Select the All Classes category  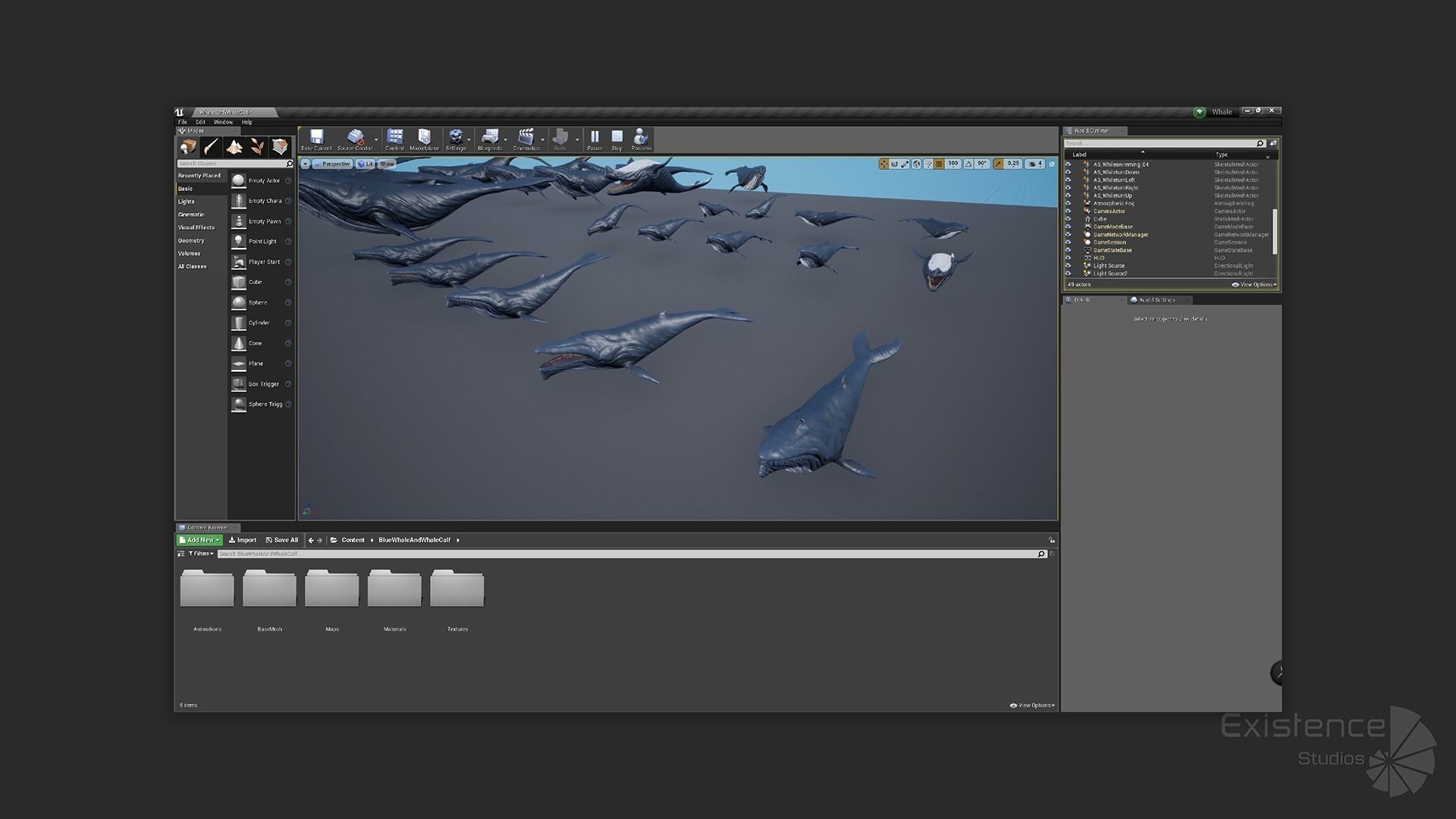pyautogui.click(x=193, y=266)
